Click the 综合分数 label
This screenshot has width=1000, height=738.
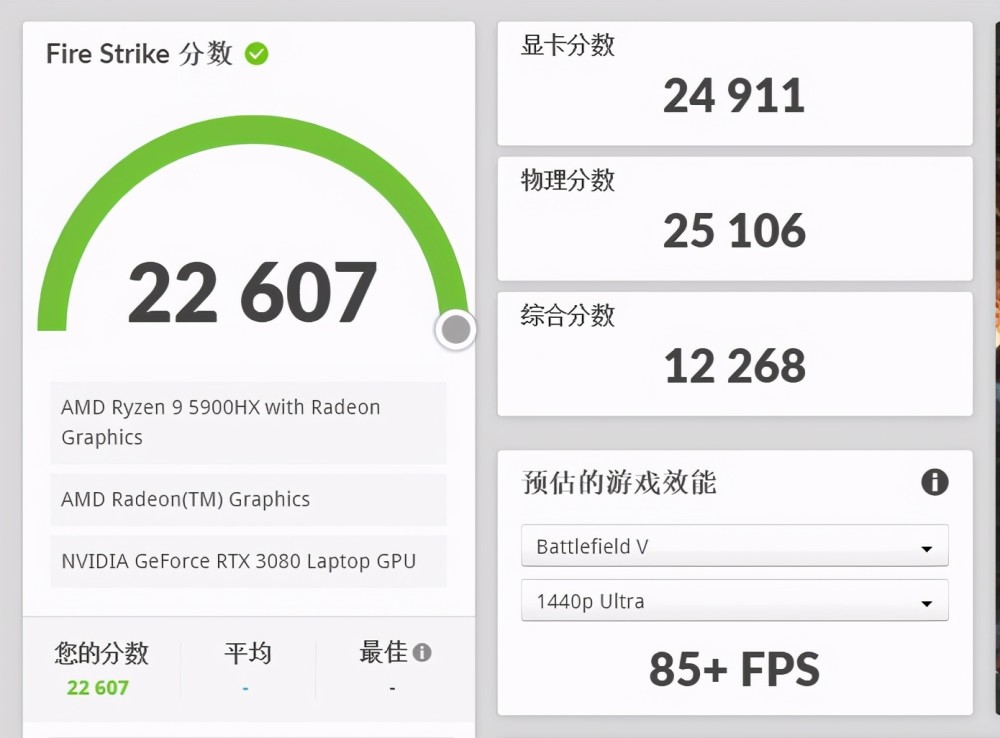568,315
